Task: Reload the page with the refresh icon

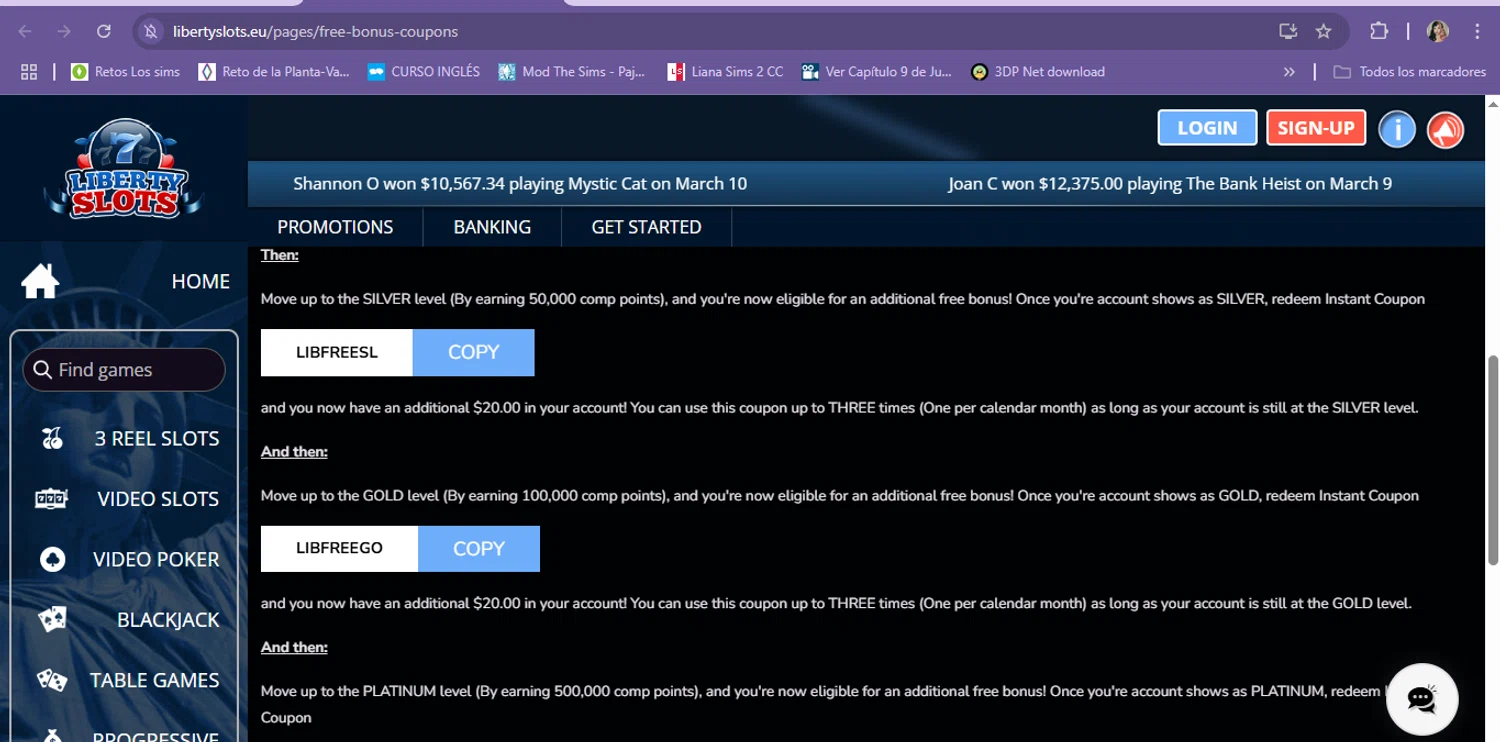Action: (104, 31)
